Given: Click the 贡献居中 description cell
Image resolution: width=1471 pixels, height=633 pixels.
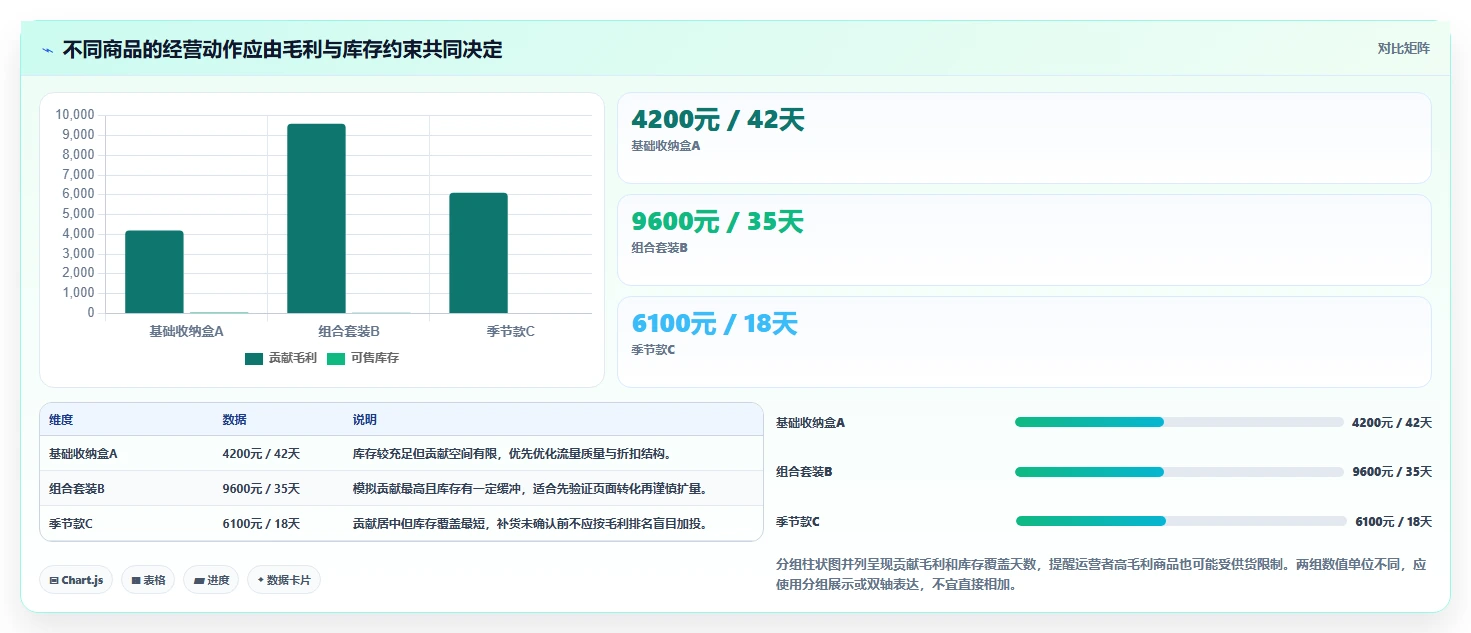Looking at the screenshot, I should point(530,523).
